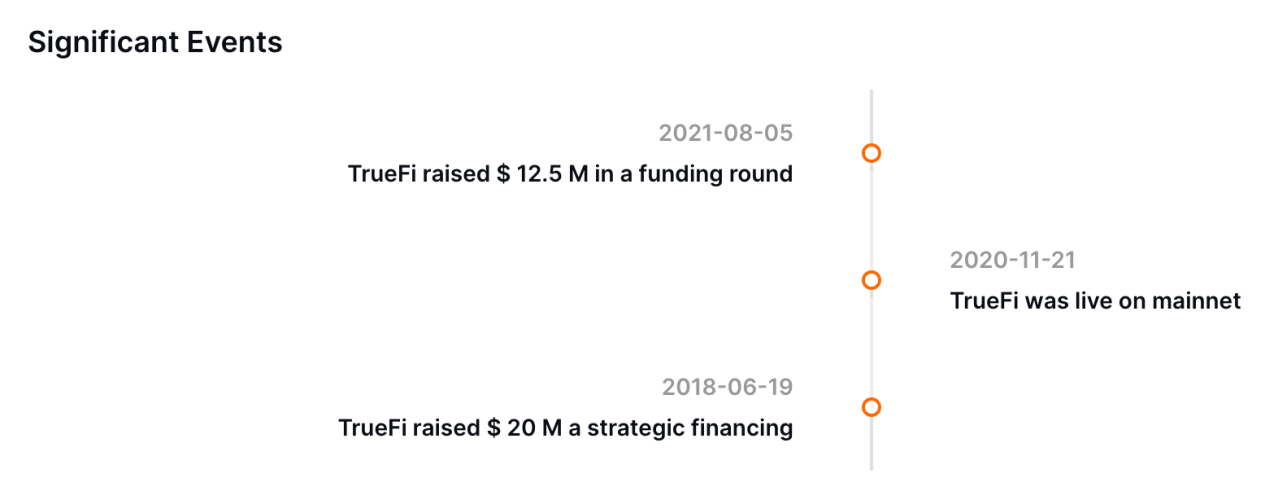Click the 2018-06-19 date label

point(727,387)
